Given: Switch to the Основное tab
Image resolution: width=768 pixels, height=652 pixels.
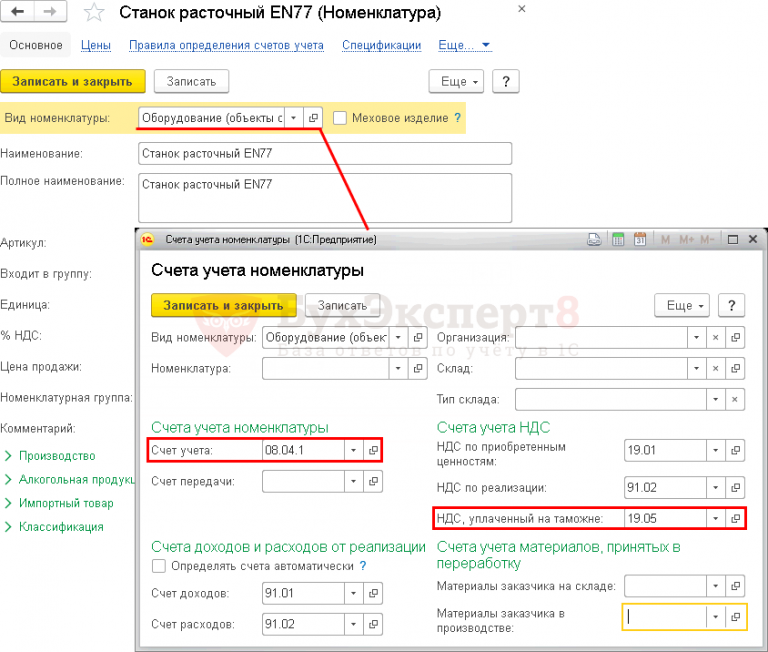Looking at the screenshot, I should point(36,45).
